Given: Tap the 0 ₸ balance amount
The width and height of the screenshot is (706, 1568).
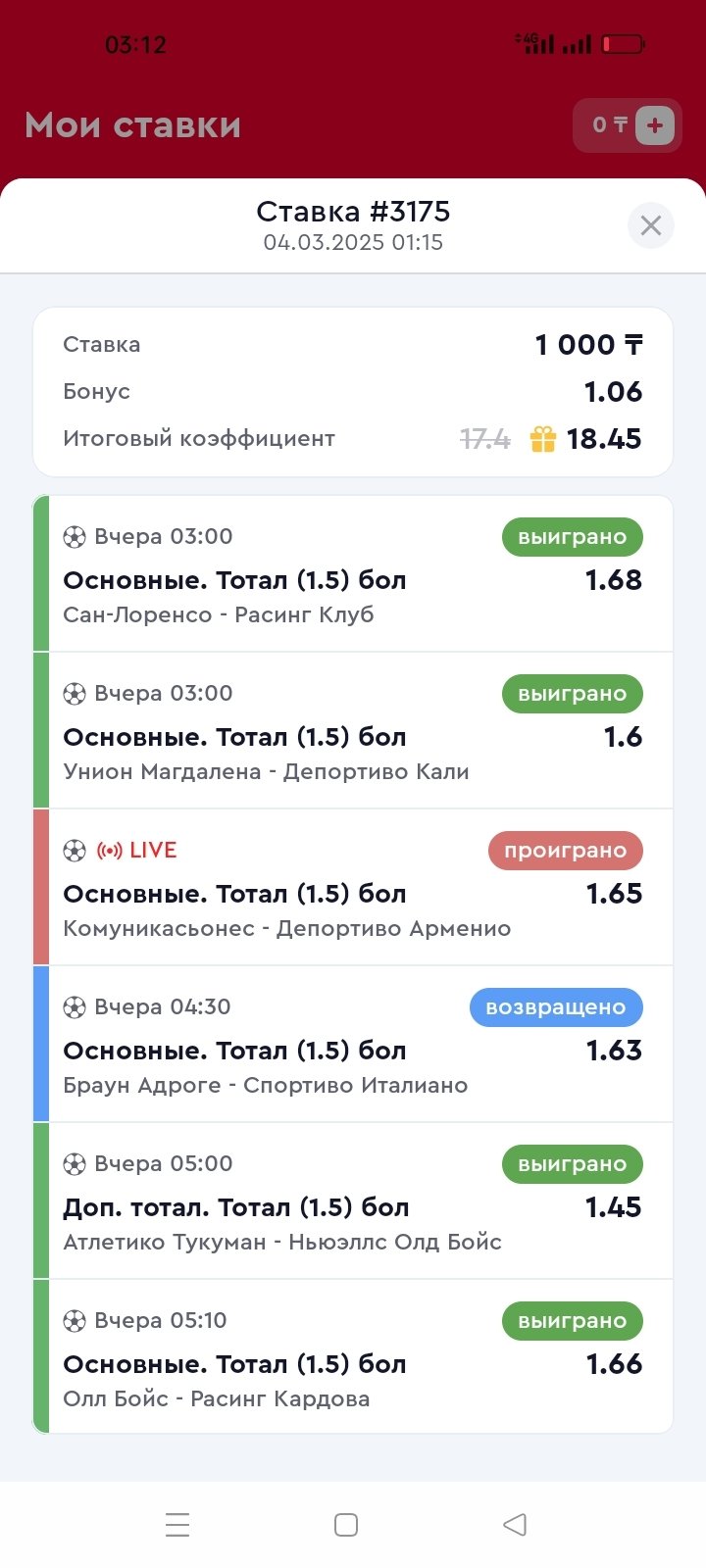Looking at the screenshot, I should pyautogui.click(x=609, y=125).
